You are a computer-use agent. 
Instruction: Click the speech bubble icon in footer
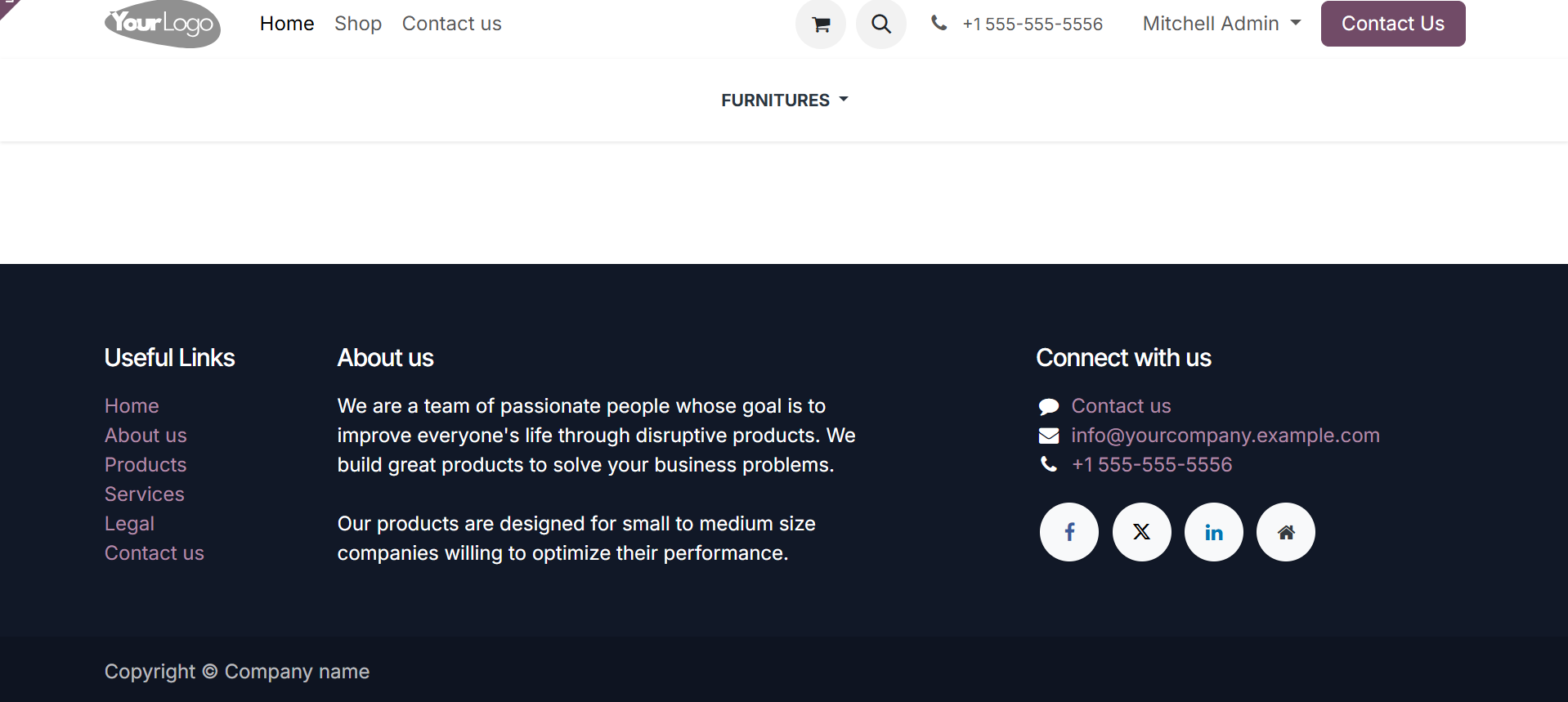[x=1049, y=406]
